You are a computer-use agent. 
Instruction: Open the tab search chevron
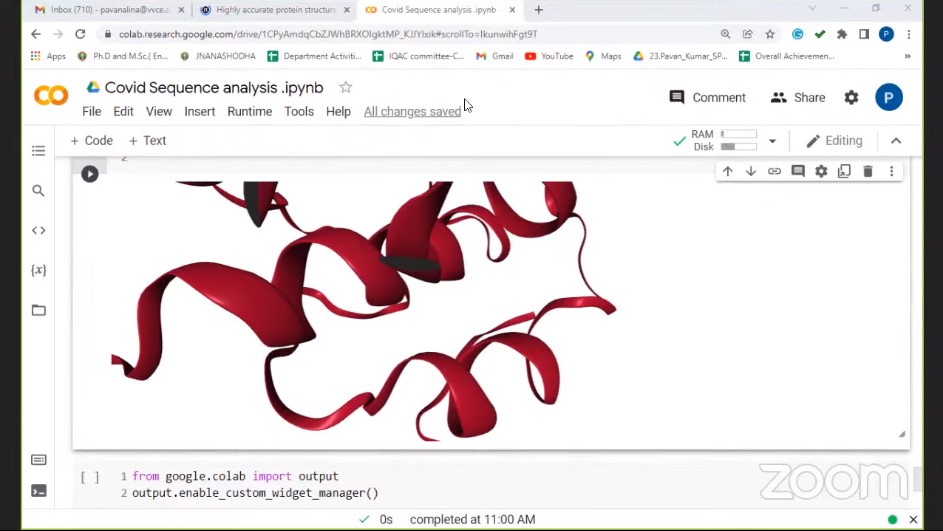(x=812, y=8)
